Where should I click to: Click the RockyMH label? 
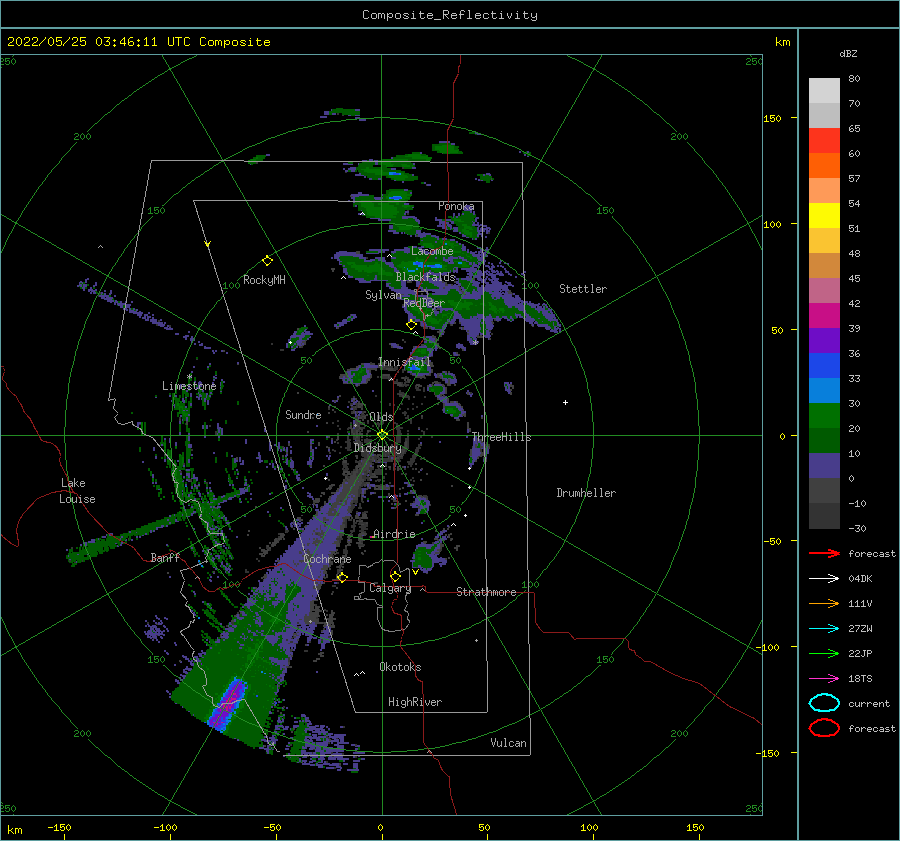(264, 280)
